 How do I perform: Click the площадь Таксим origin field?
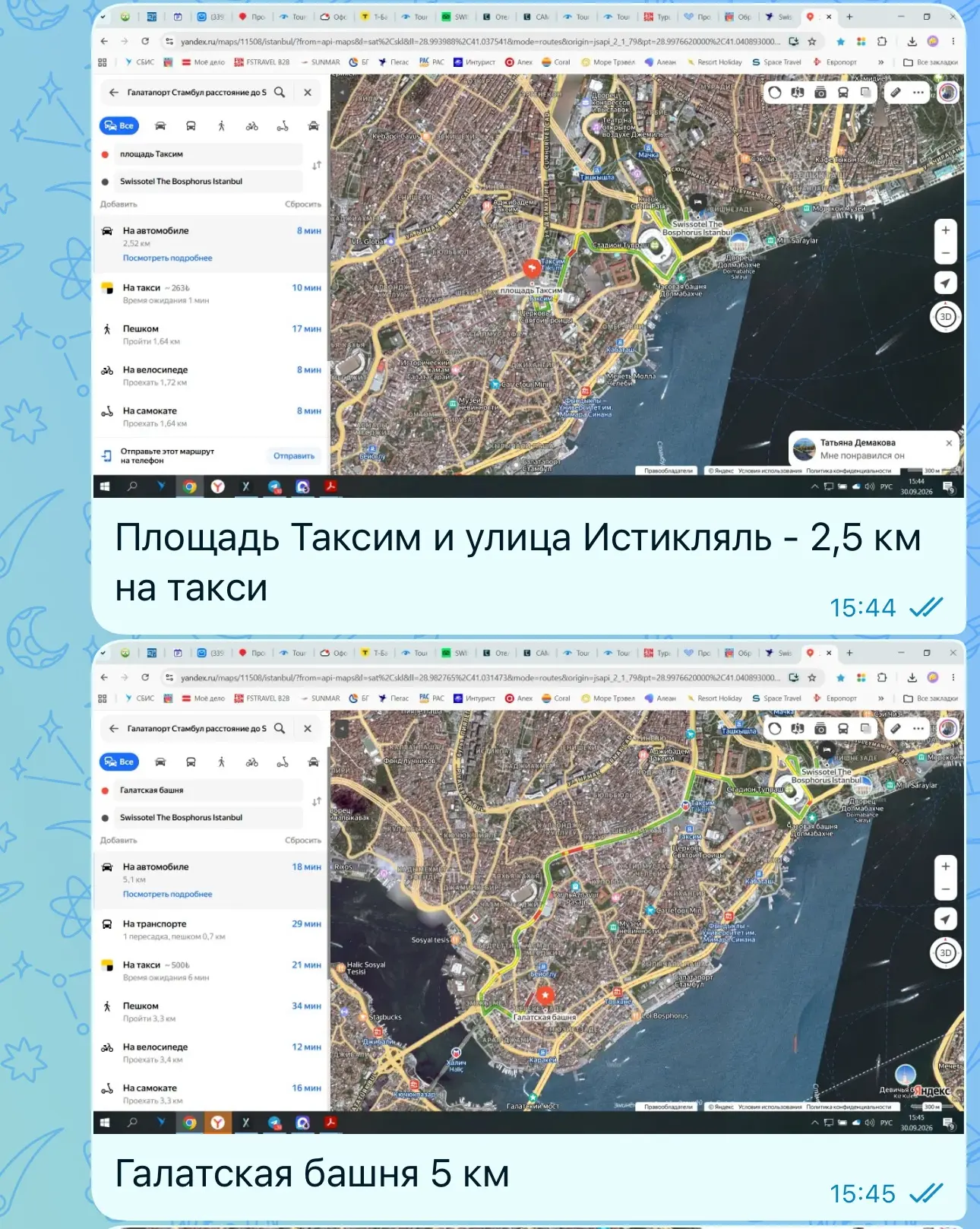tap(209, 154)
